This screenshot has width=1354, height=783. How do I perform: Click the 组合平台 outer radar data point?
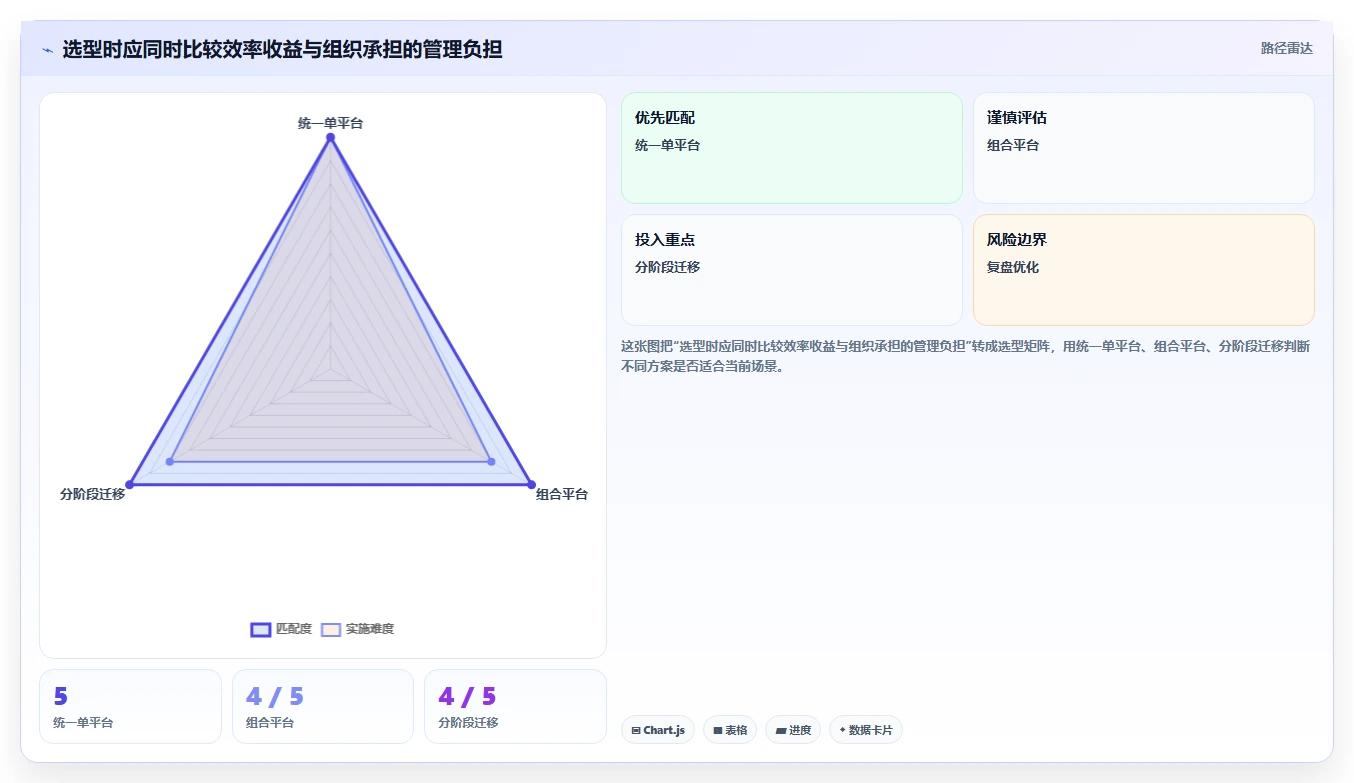click(531, 485)
